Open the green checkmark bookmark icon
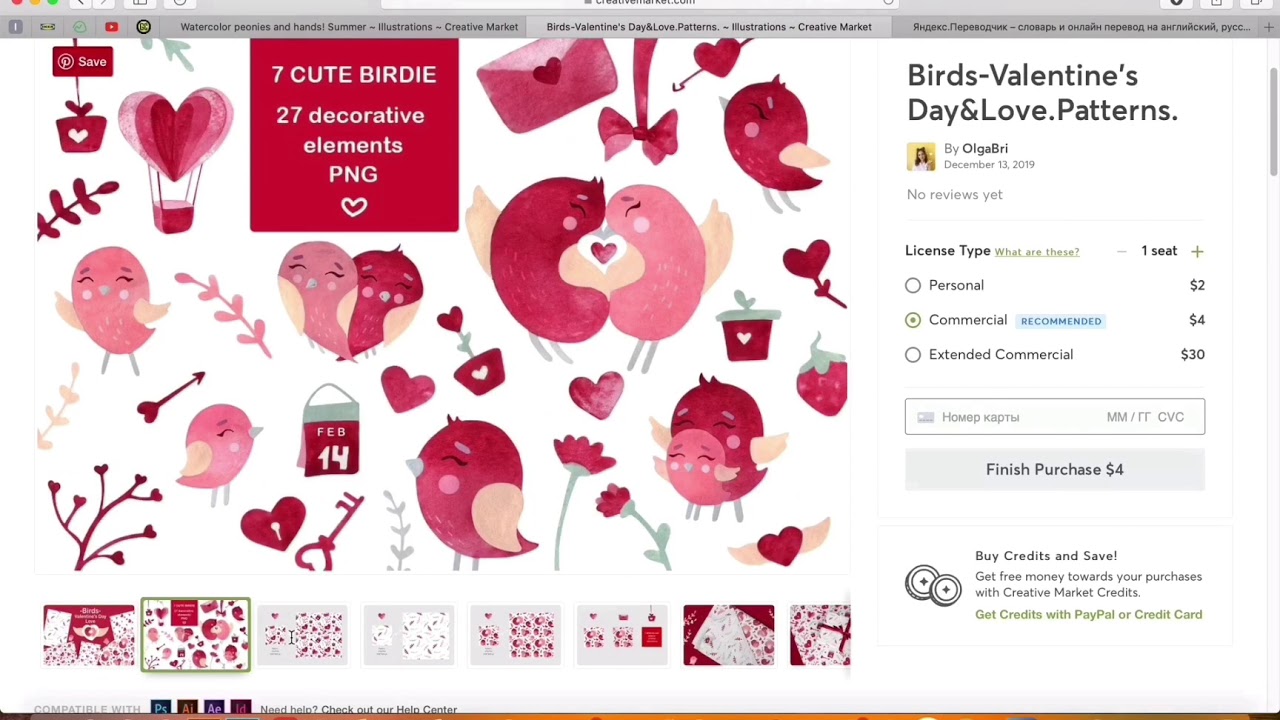This screenshot has height=720, width=1280. coord(80,27)
